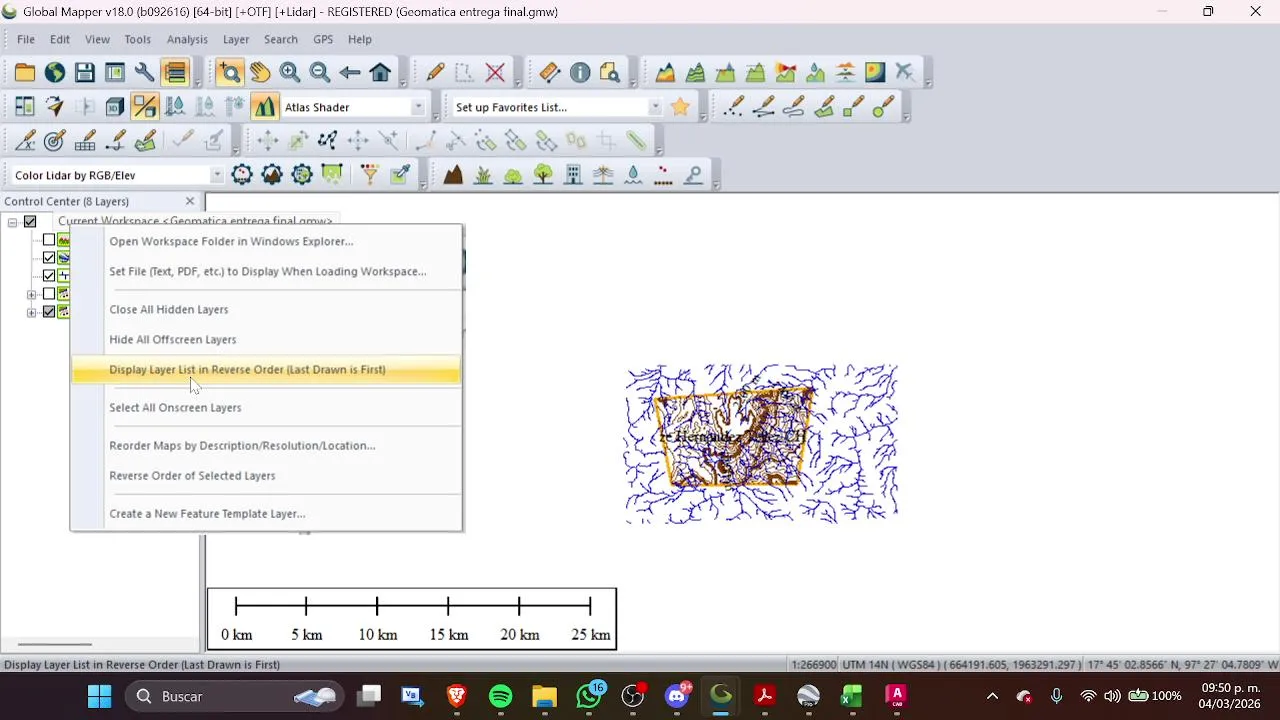Choose Select All Onscreen Layers
This screenshot has height=720, width=1280.
pos(265,407)
